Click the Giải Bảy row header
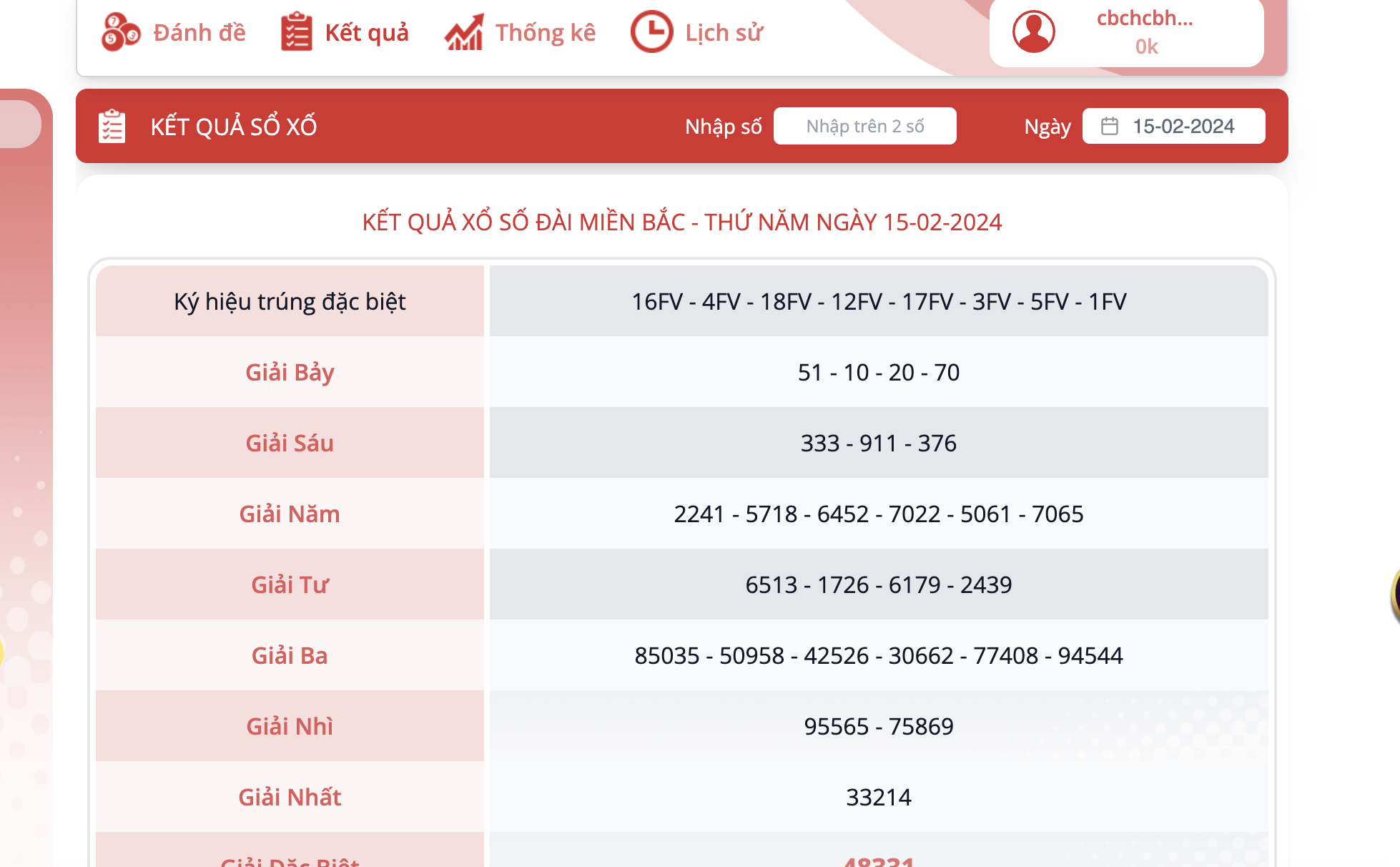The image size is (1400, 867). coord(289,372)
